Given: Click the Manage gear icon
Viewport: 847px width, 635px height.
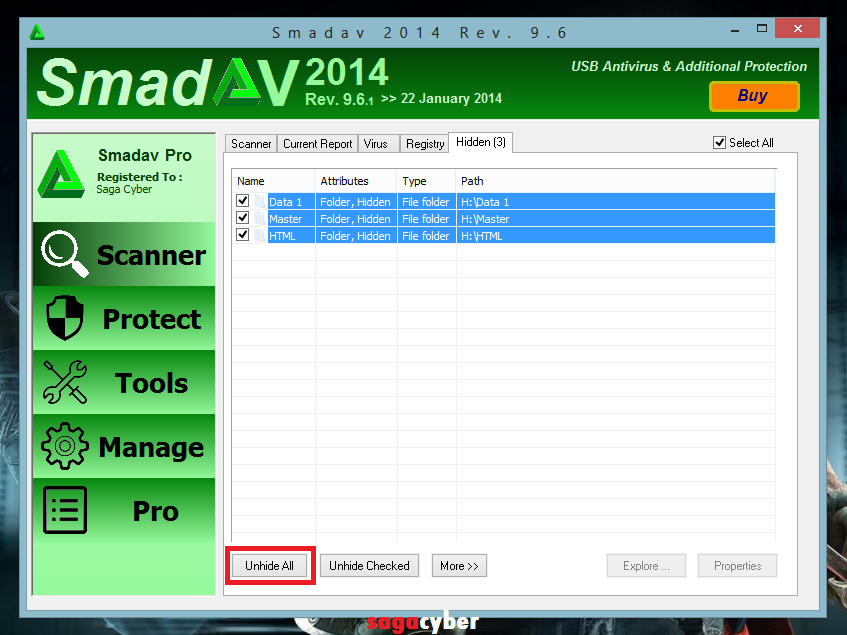Looking at the screenshot, I should 65,446.
